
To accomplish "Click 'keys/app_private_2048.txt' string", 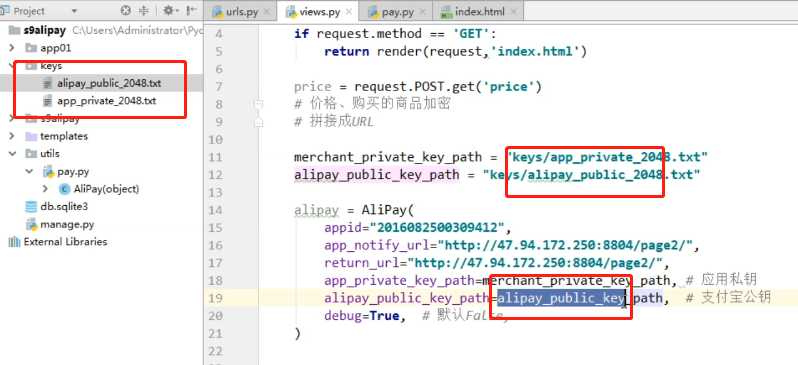I will pos(607,157).
